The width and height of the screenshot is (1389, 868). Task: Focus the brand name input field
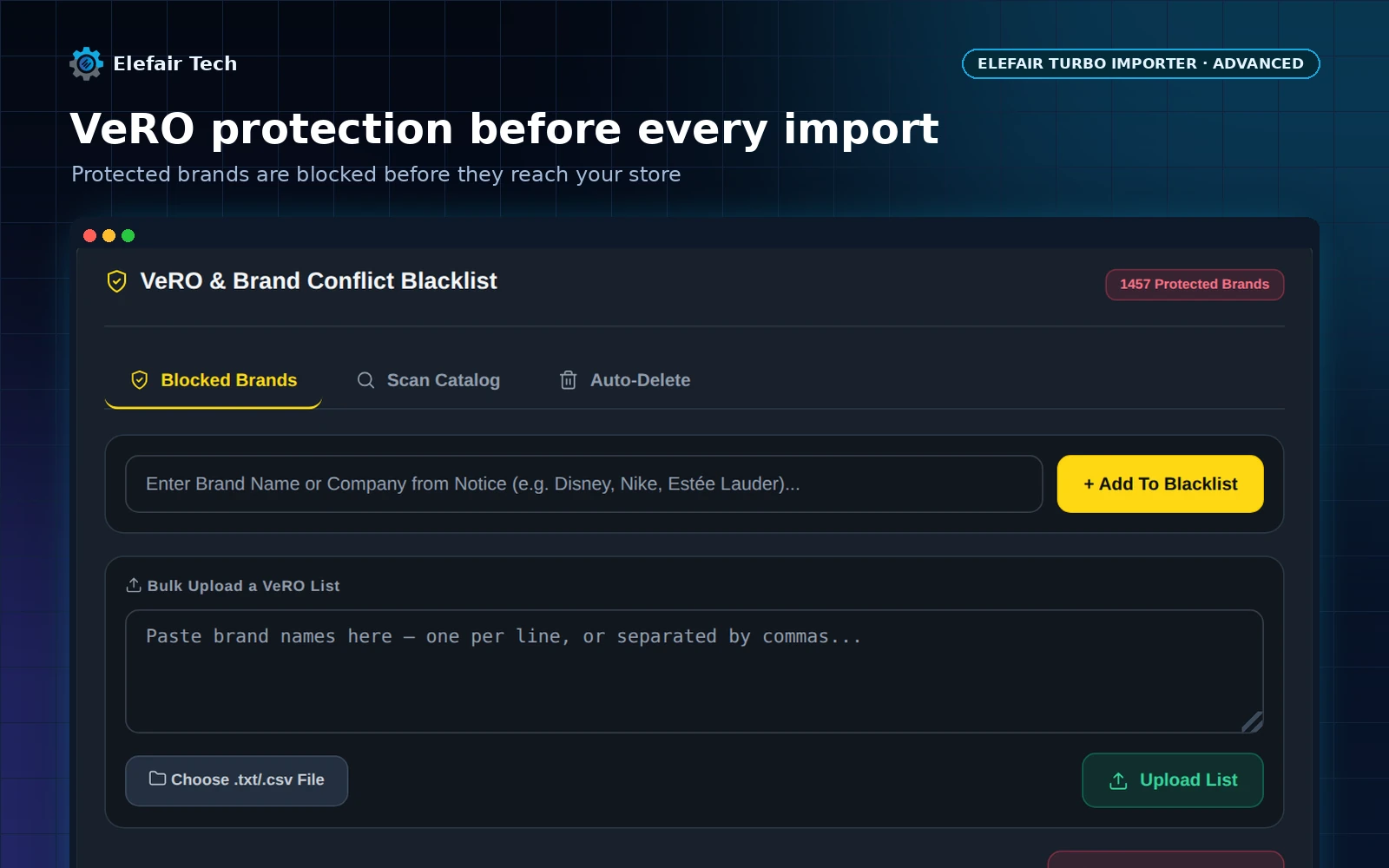(583, 483)
